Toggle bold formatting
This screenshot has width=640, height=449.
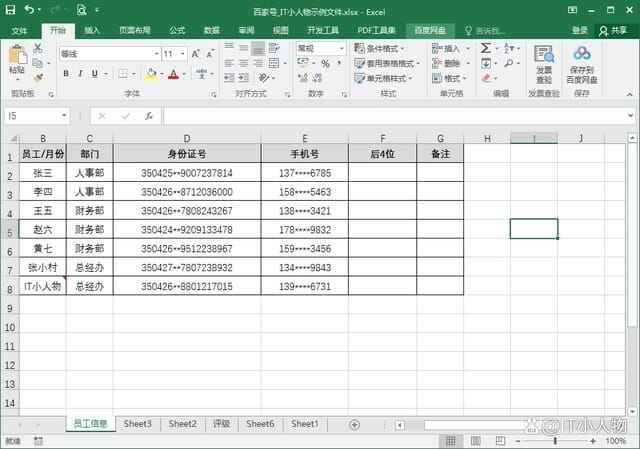[66, 74]
